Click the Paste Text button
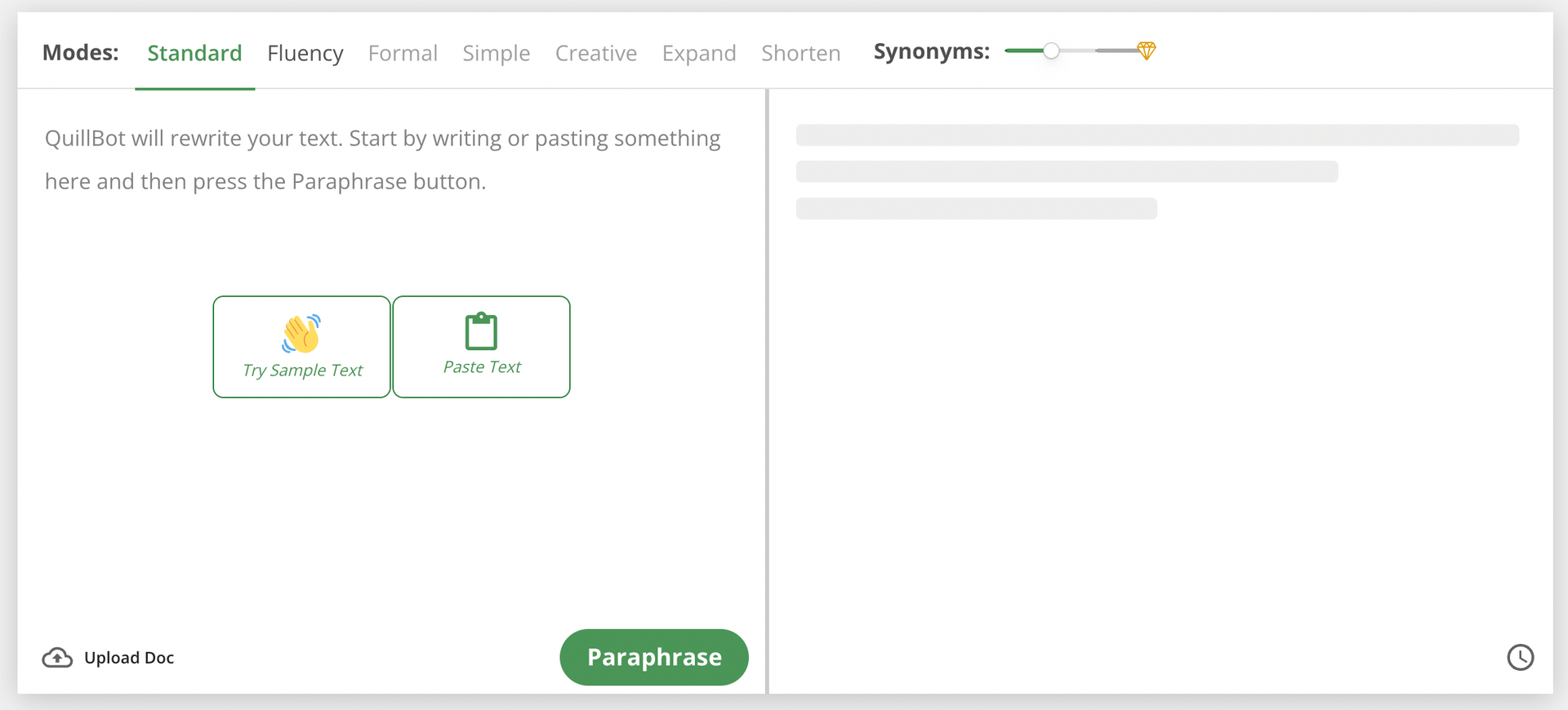 click(482, 347)
